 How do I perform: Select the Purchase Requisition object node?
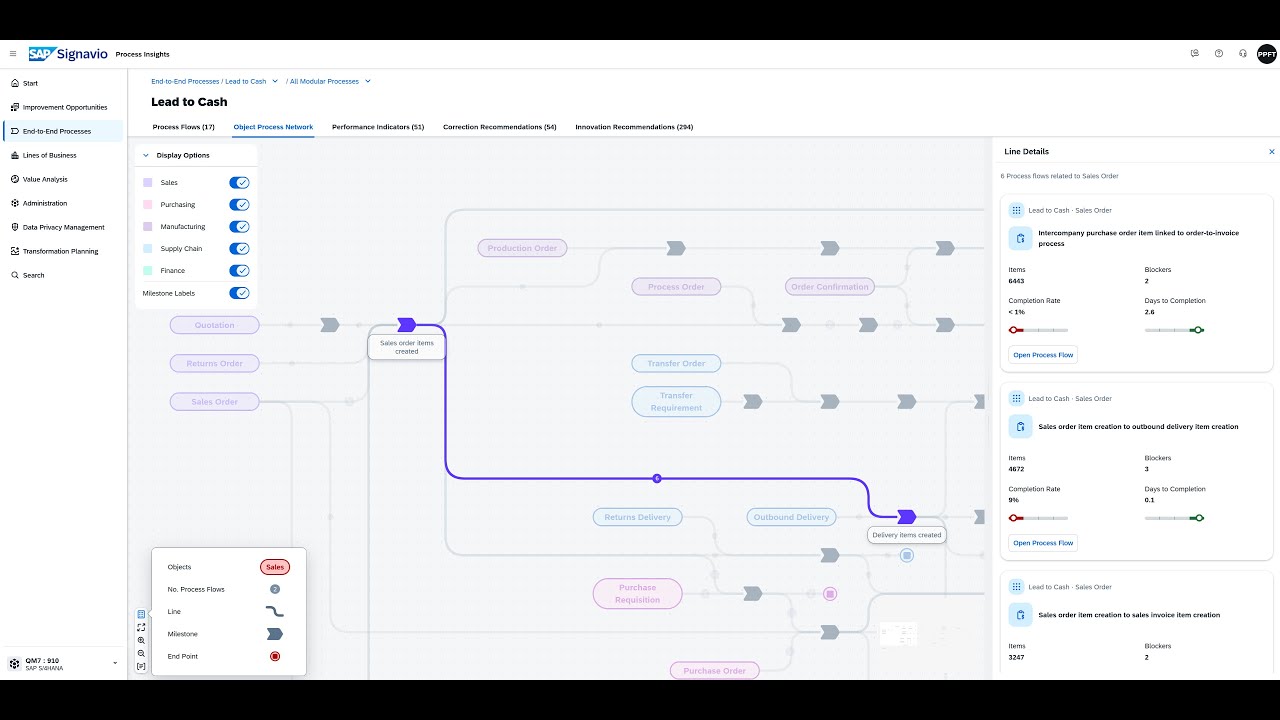point(637,594)
